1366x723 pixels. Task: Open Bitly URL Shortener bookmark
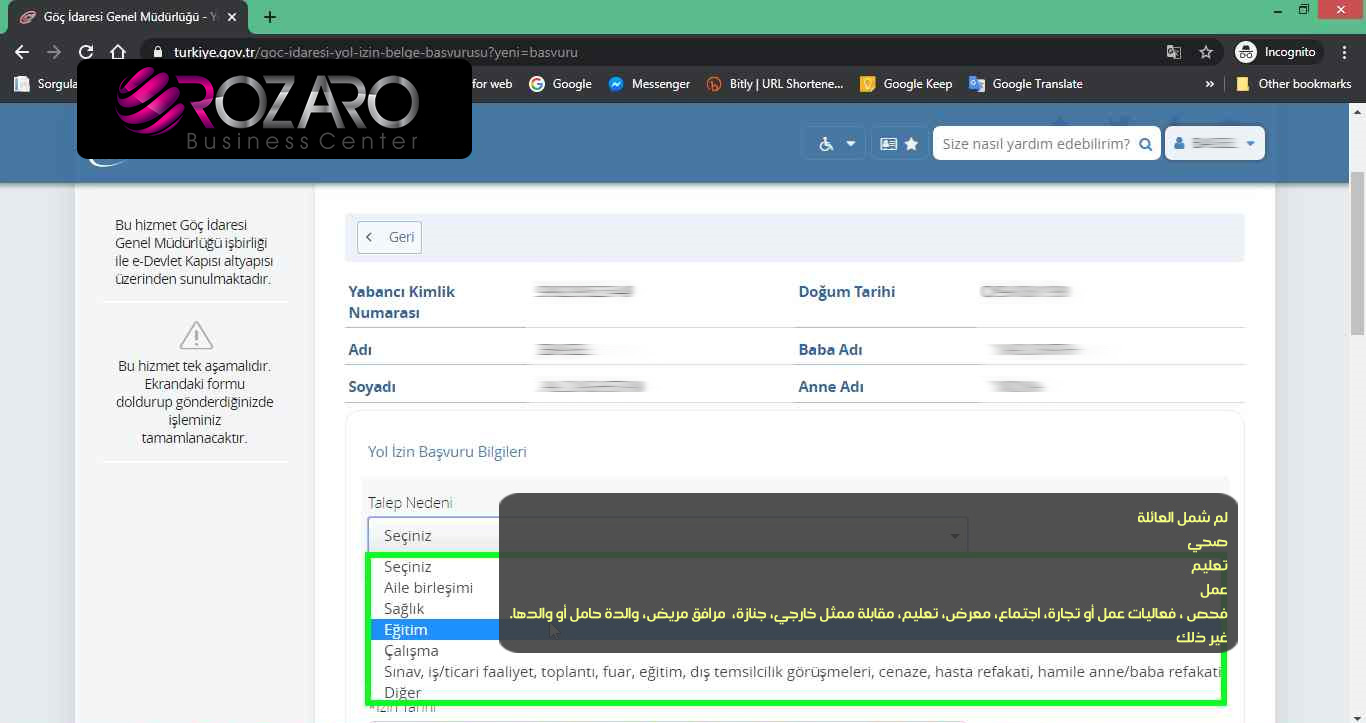(774, 84)
